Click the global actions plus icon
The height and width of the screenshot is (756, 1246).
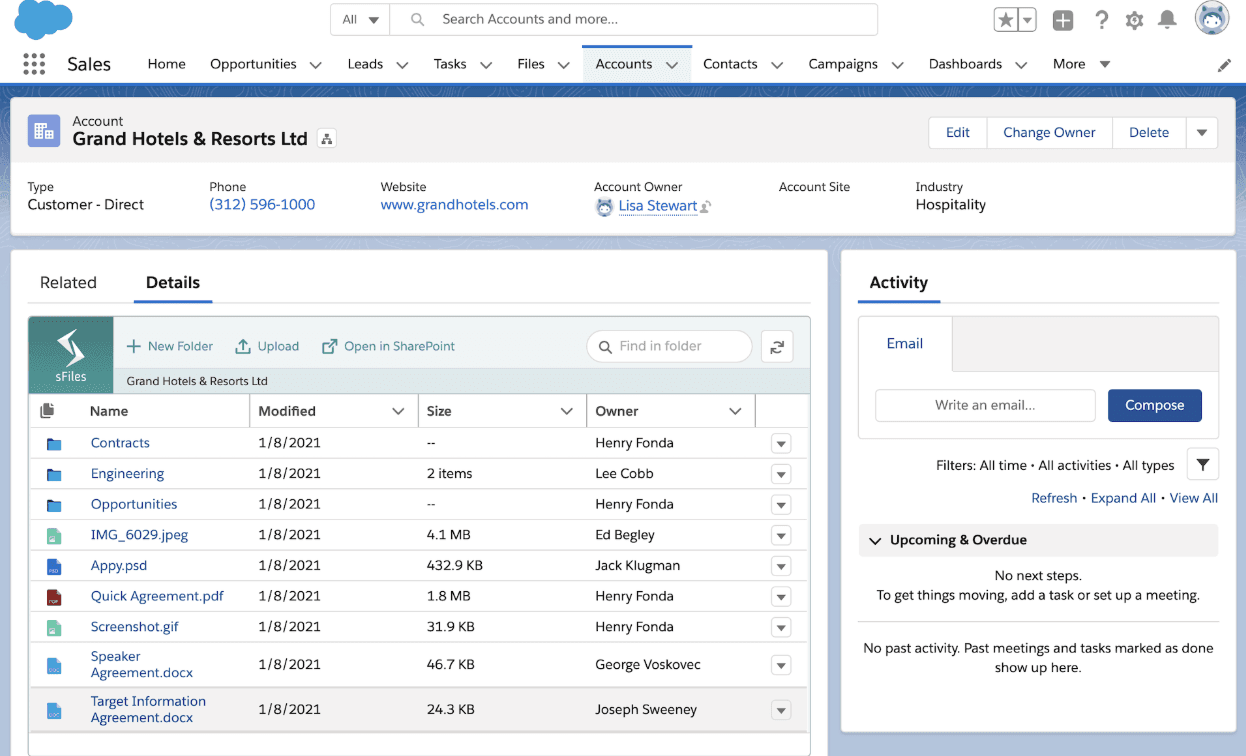(1063, 20)
